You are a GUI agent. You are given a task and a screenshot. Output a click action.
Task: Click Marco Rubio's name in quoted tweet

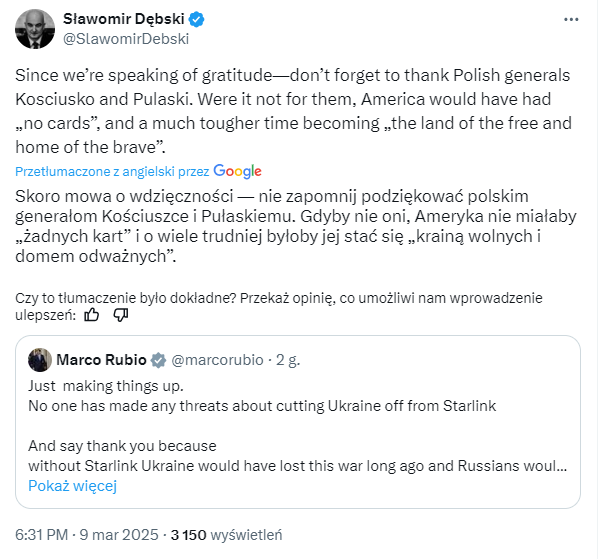(101, 360)
